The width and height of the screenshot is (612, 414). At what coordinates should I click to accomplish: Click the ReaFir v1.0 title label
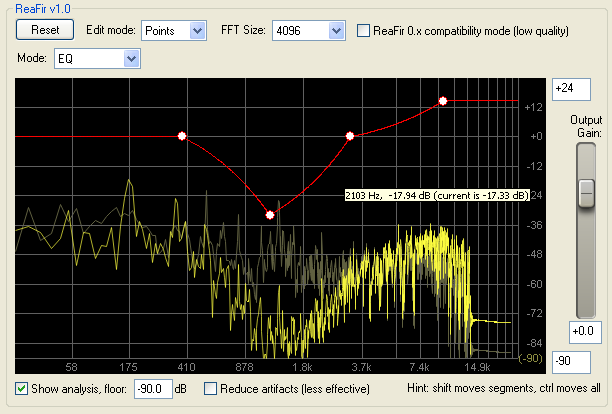tap(42, 9)
